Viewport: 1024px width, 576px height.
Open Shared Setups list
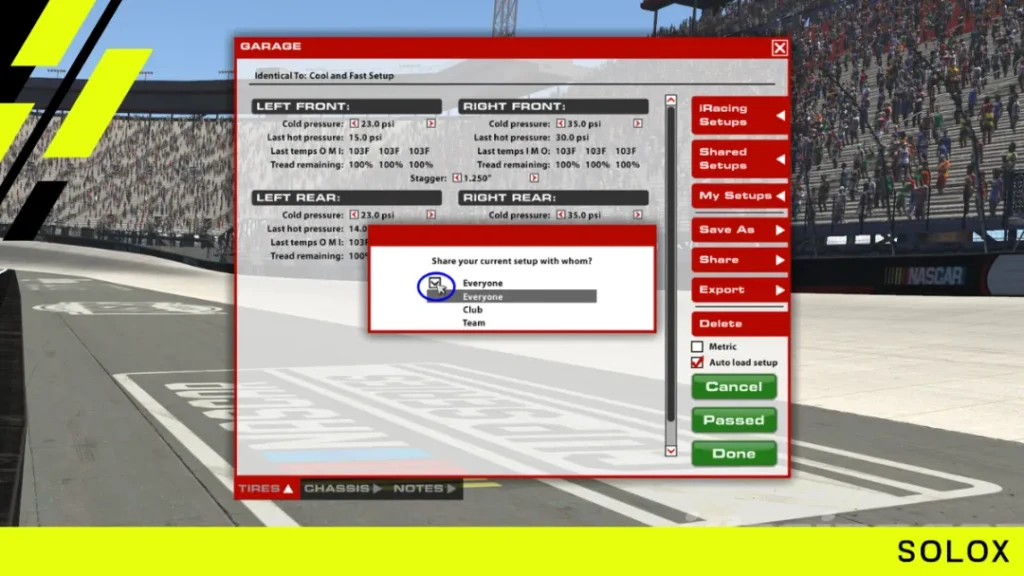click(739, 159)
